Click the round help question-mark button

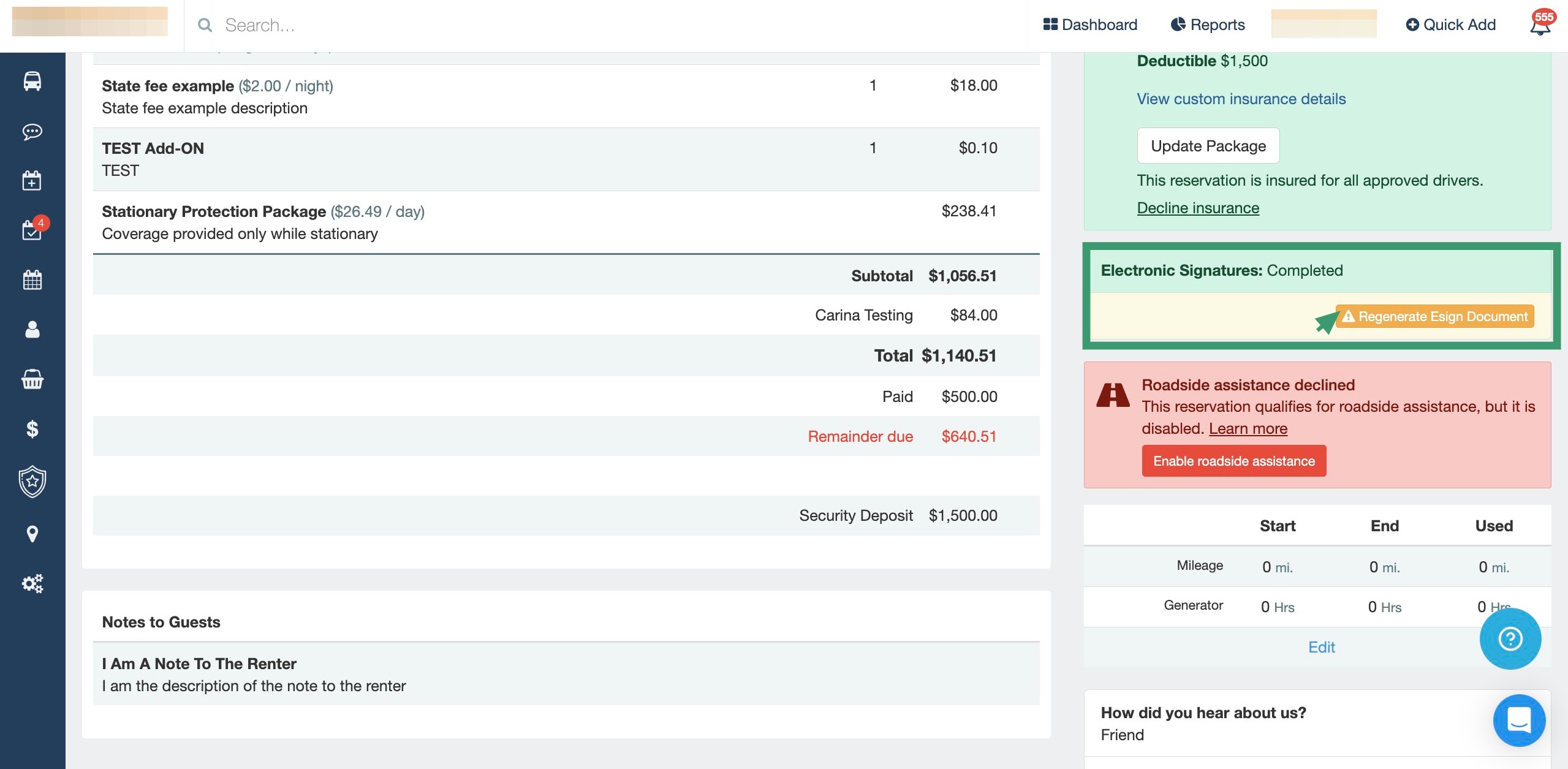1510,638
